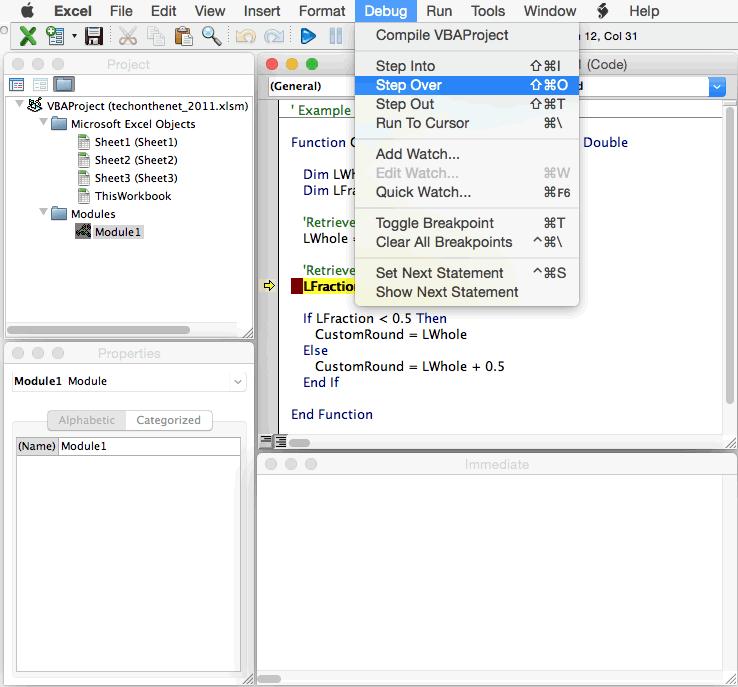This screenshot has height=687, width=738.
Task: Choose Quick Watch... menu item
Action: (x=466, y=192)
